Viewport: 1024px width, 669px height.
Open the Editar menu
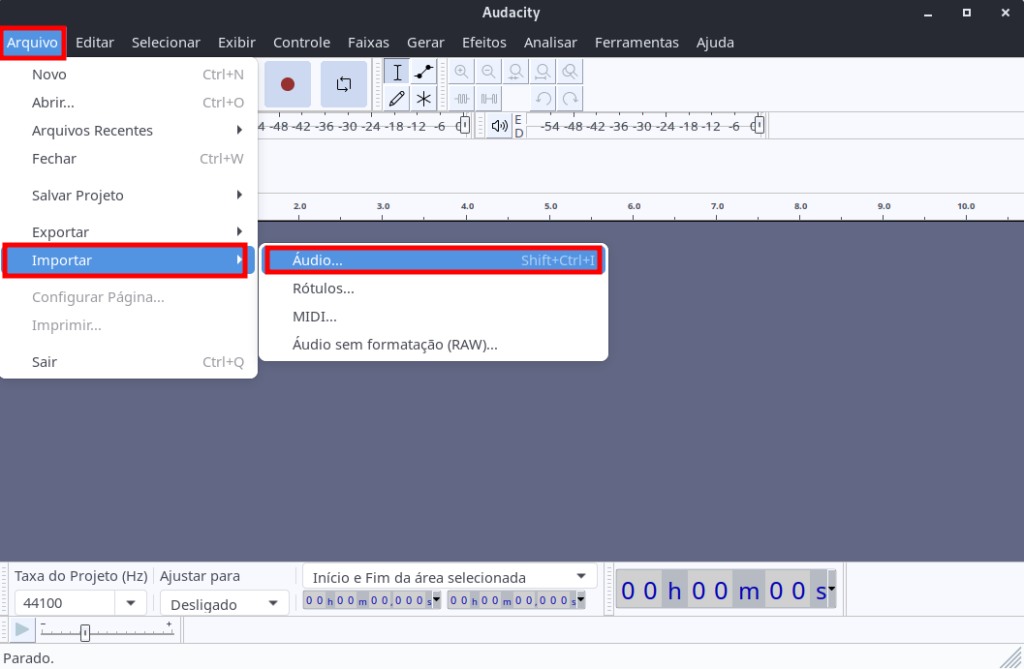point(95,42)
